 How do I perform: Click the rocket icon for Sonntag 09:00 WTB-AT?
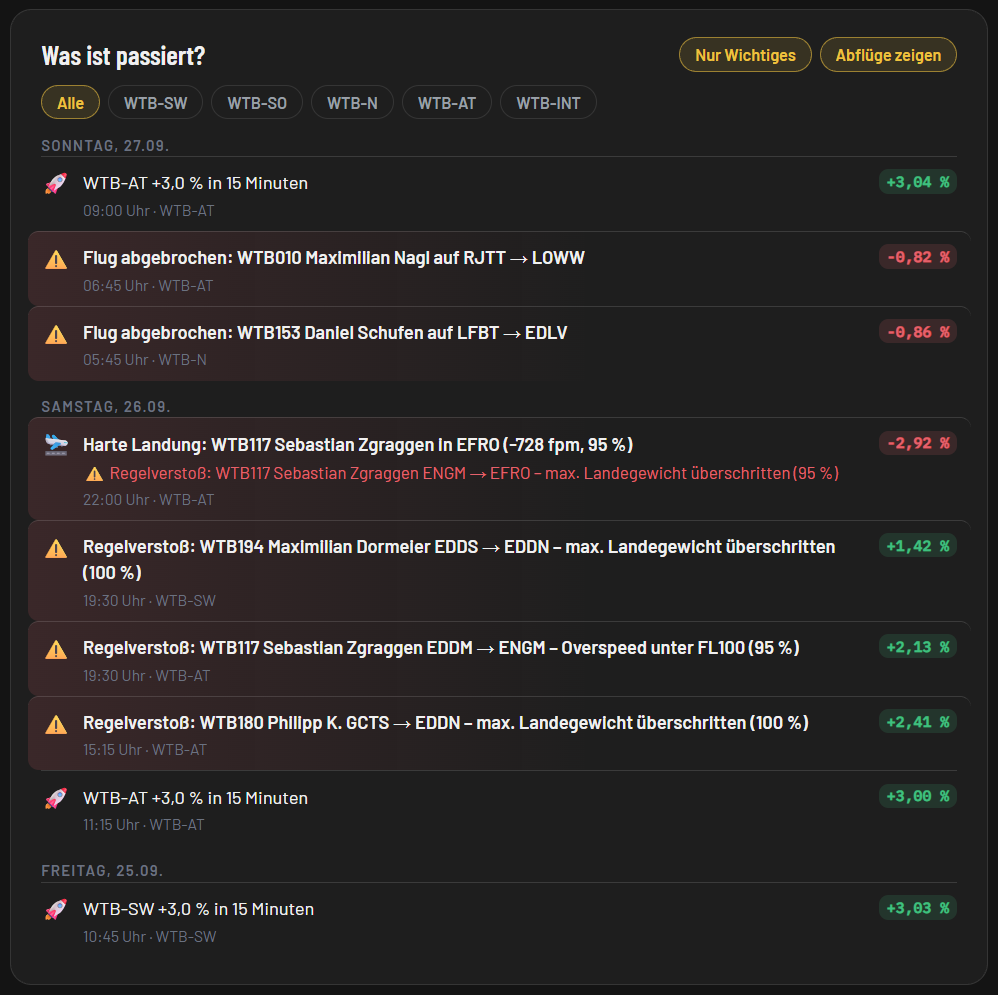56,184
